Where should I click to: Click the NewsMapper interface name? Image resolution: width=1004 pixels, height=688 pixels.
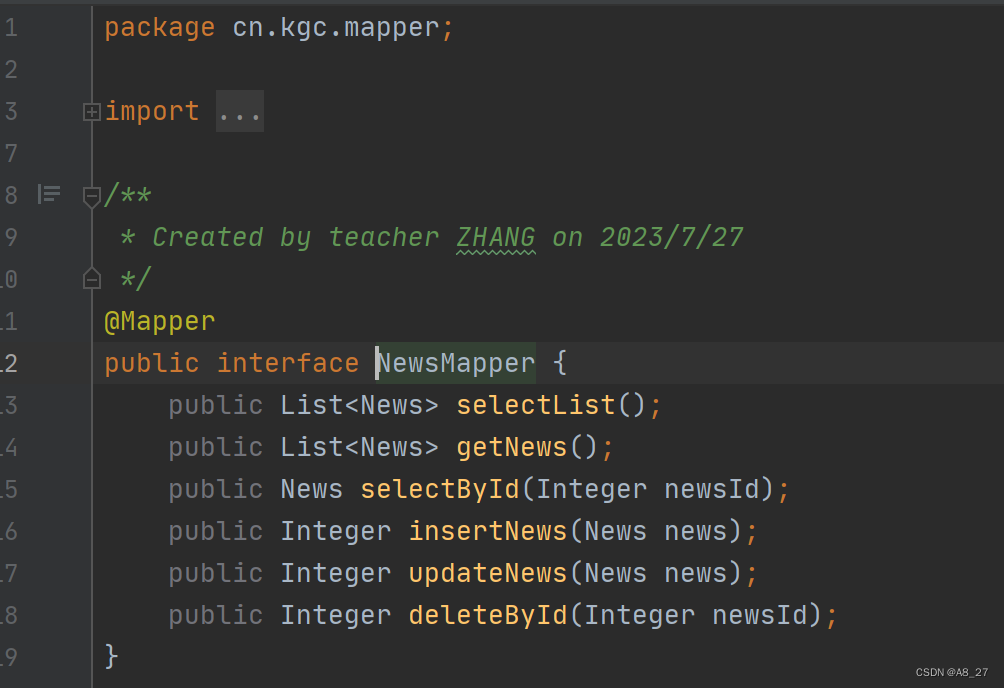pyautogui.click(x=455, y=362)
